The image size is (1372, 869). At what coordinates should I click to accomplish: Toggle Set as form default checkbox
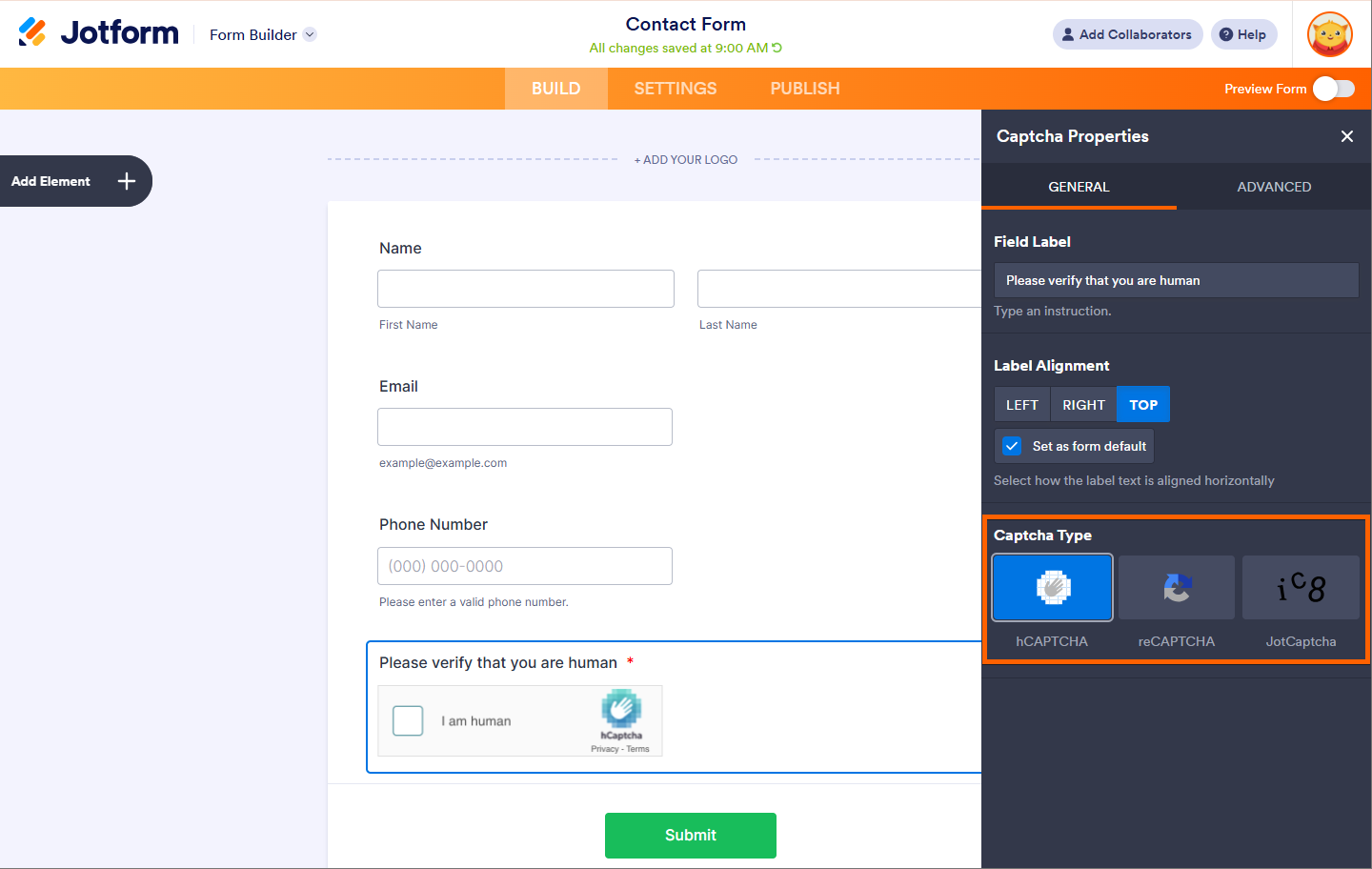coord(1012,446)
